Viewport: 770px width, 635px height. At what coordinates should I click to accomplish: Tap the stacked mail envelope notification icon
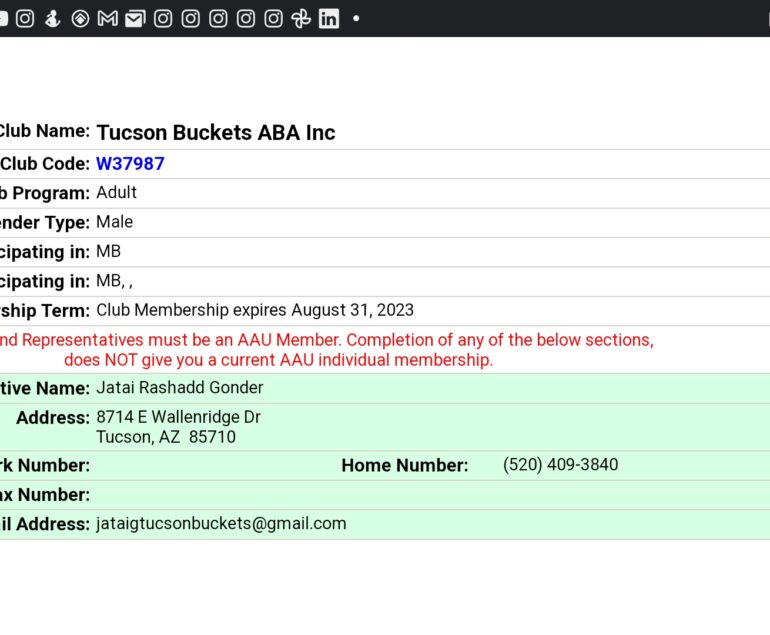[x=135, y=19]
